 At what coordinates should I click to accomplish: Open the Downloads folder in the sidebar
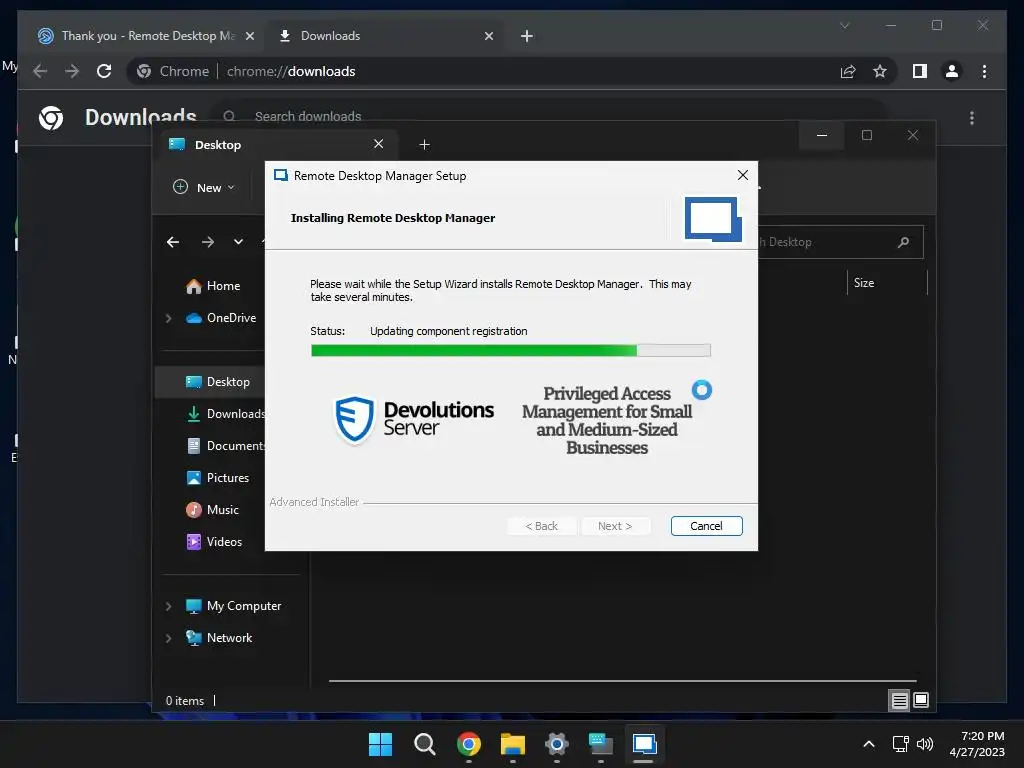point(225,414)
